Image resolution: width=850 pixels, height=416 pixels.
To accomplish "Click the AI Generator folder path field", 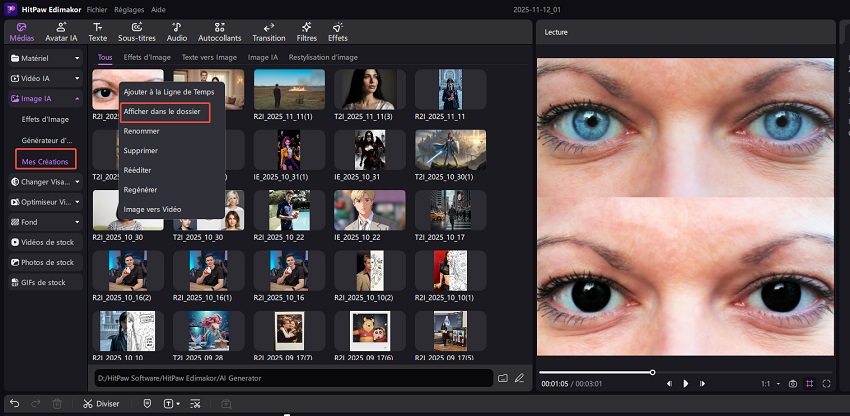I will point(293,378).
